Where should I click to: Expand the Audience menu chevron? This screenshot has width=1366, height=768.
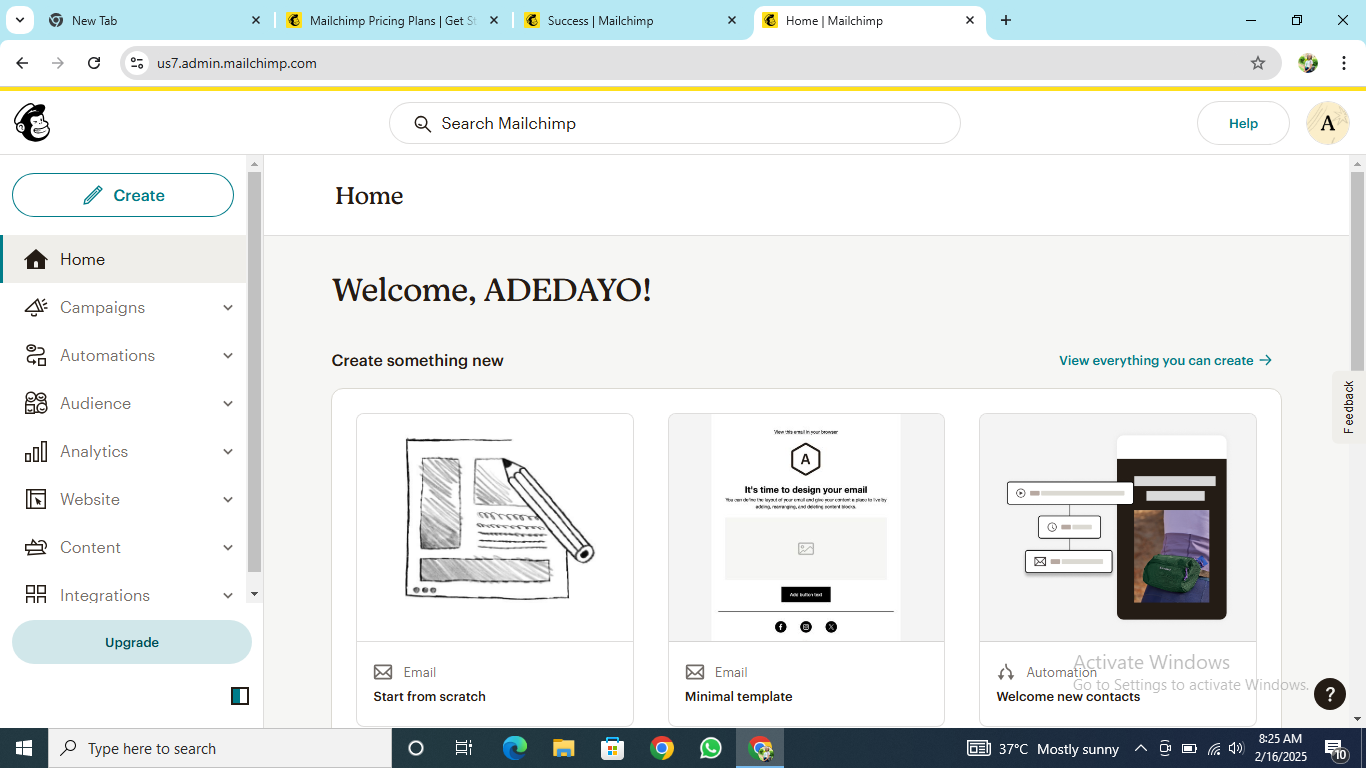click(x=228, y=404)
